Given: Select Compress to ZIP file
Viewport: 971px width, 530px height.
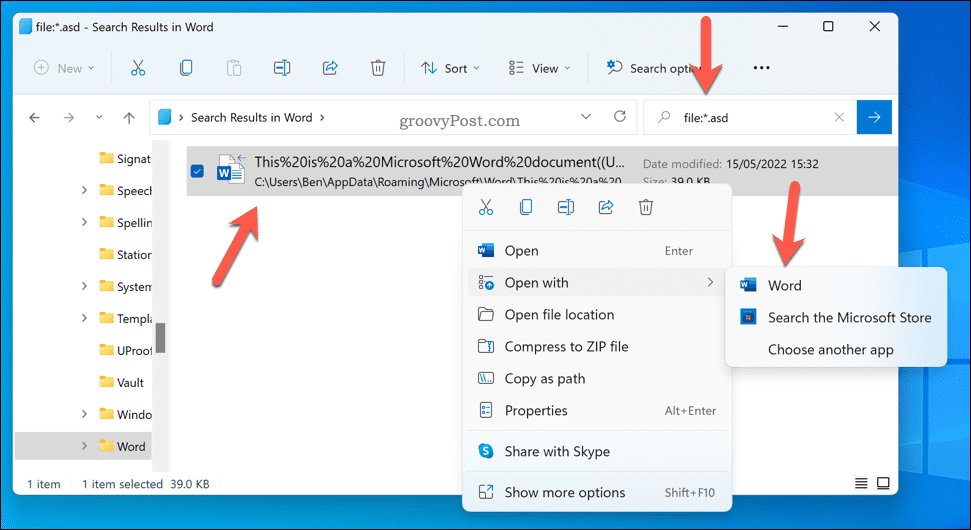Looking at the screenshot, I should point(597,347).
